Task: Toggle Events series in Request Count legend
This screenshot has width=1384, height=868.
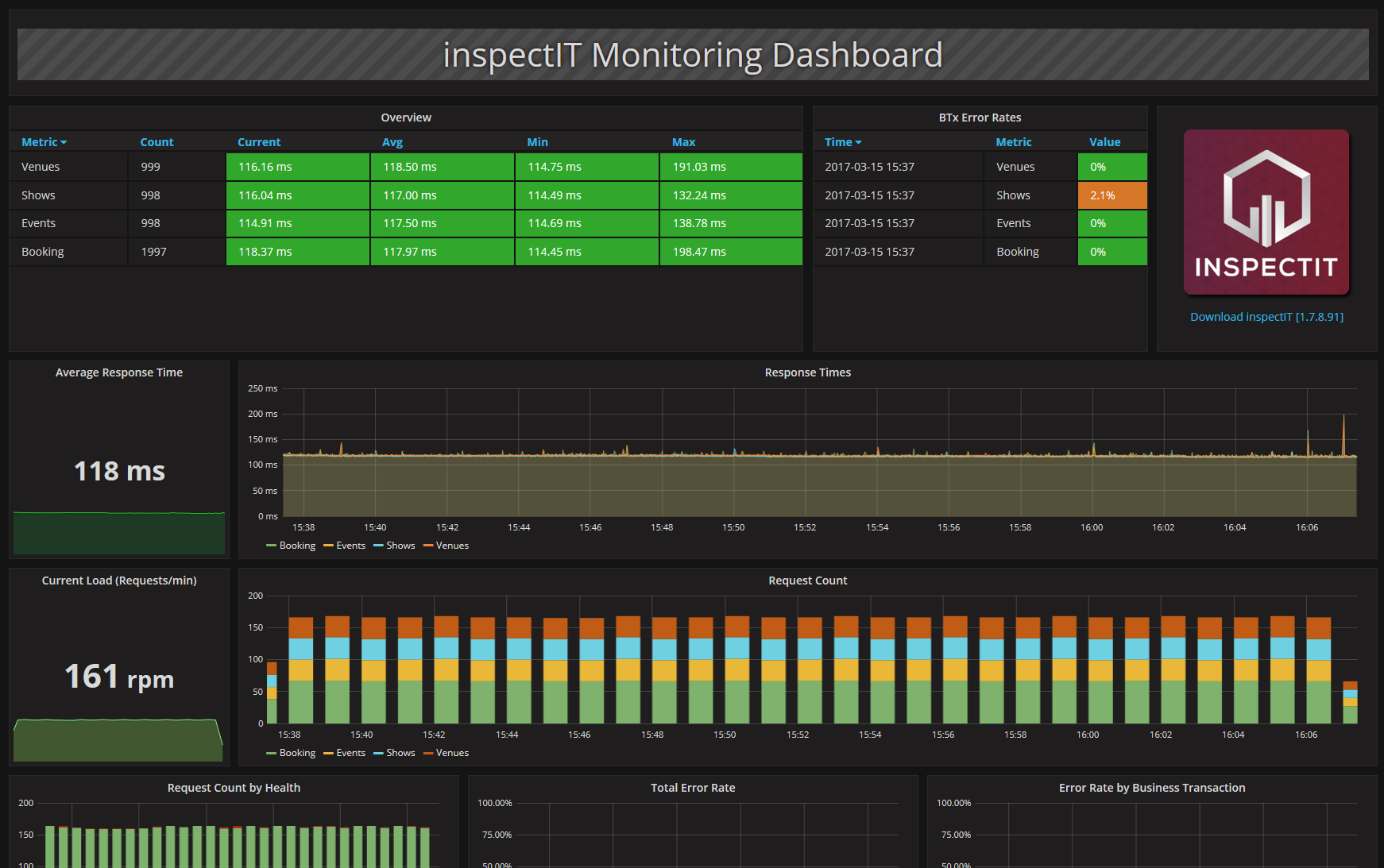Action: tap(345, 753)
